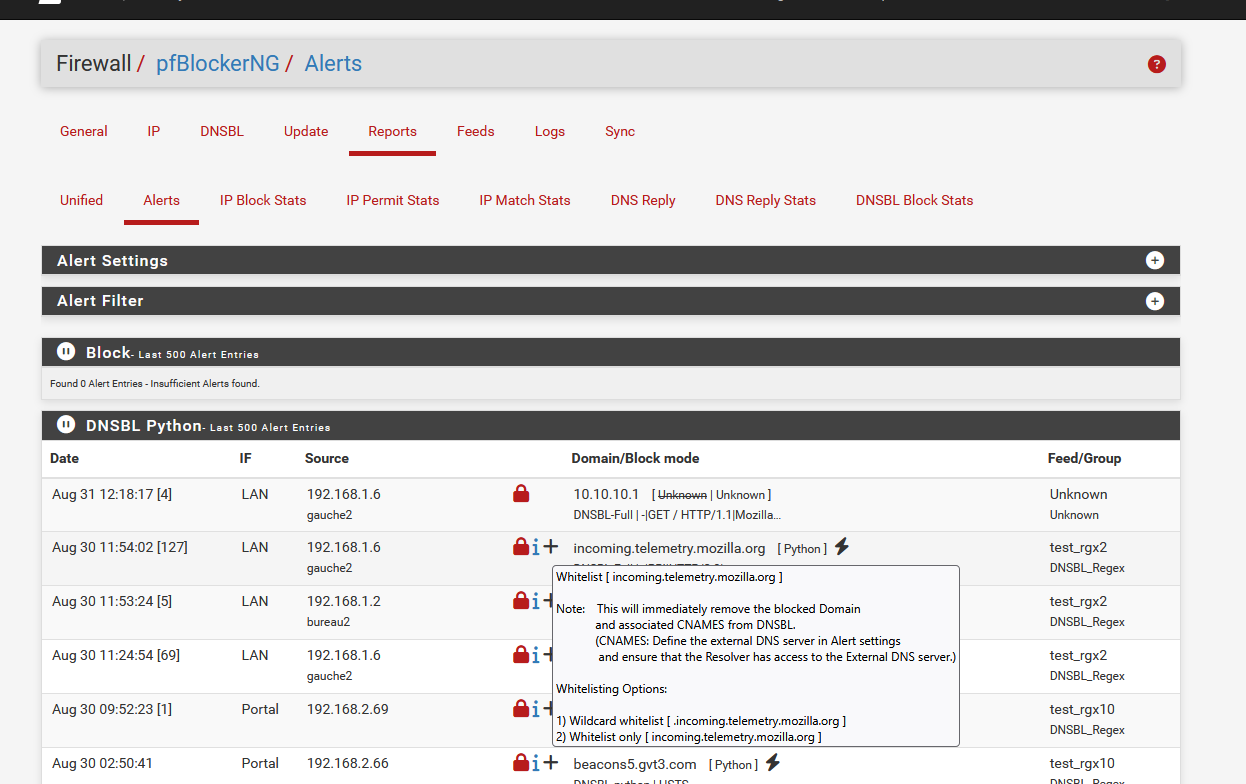The image size is (1246, 784).
Task: Click the Date column header
Action: pos(65,458)
